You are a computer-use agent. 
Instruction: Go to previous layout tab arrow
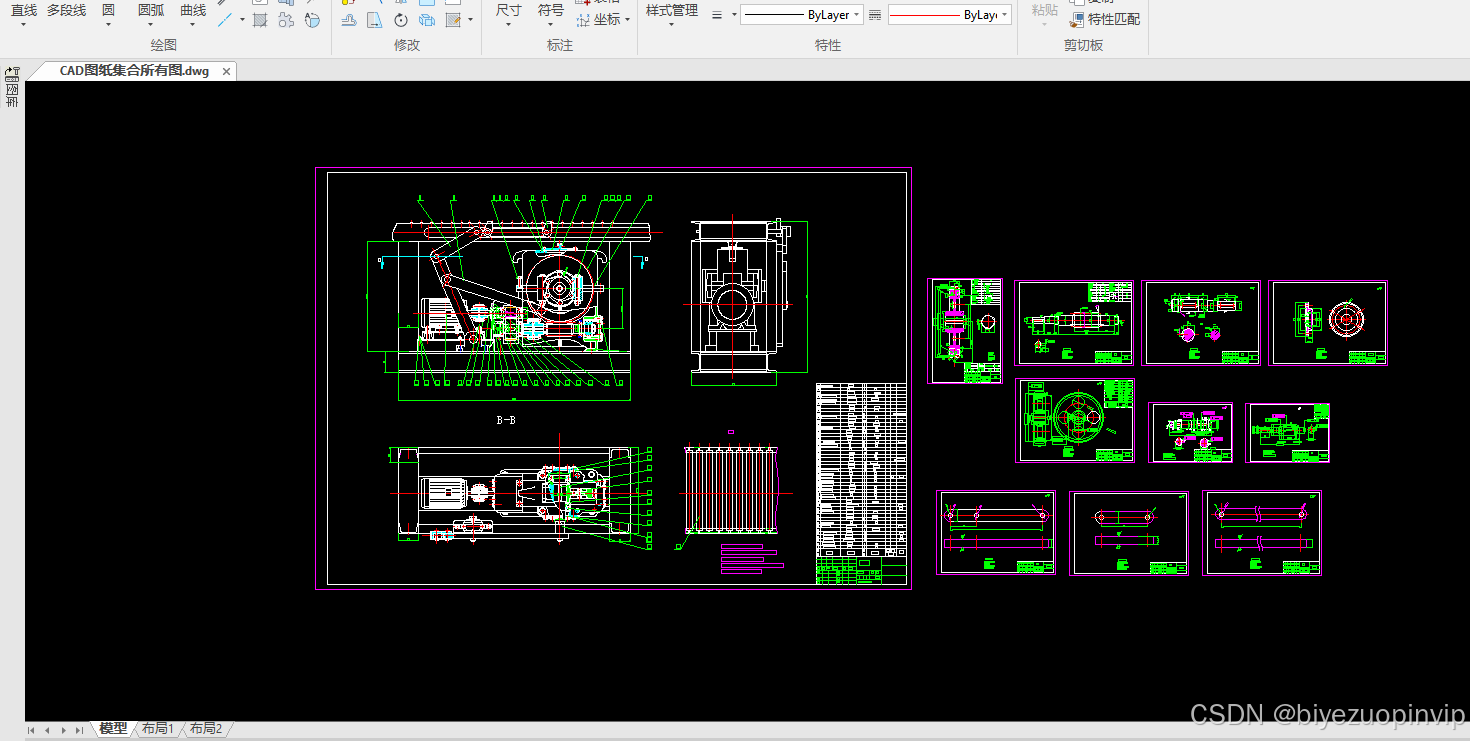tap(47, 730)
